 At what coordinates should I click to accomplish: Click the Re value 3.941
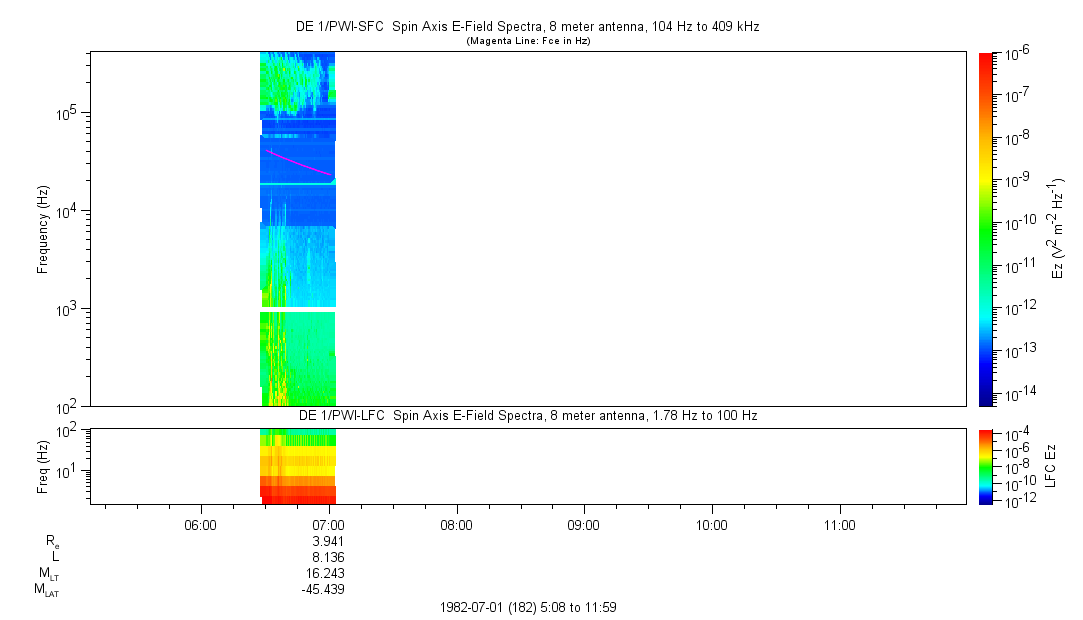[x=329, y=541]
